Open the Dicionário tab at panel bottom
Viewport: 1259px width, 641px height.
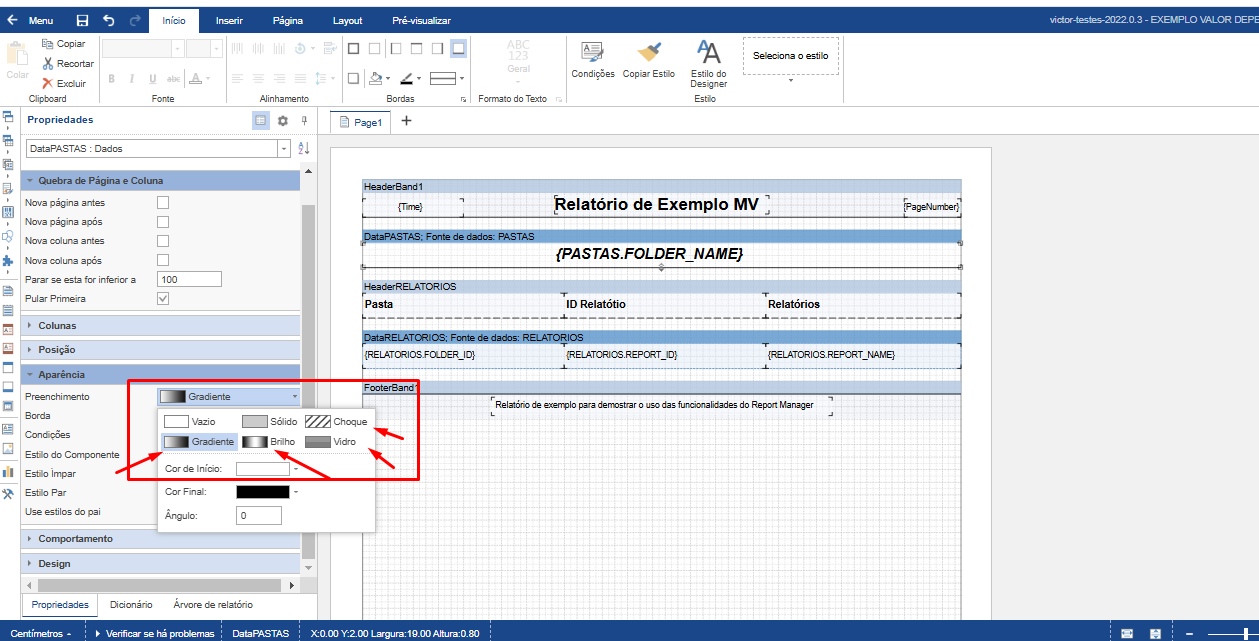131,605
